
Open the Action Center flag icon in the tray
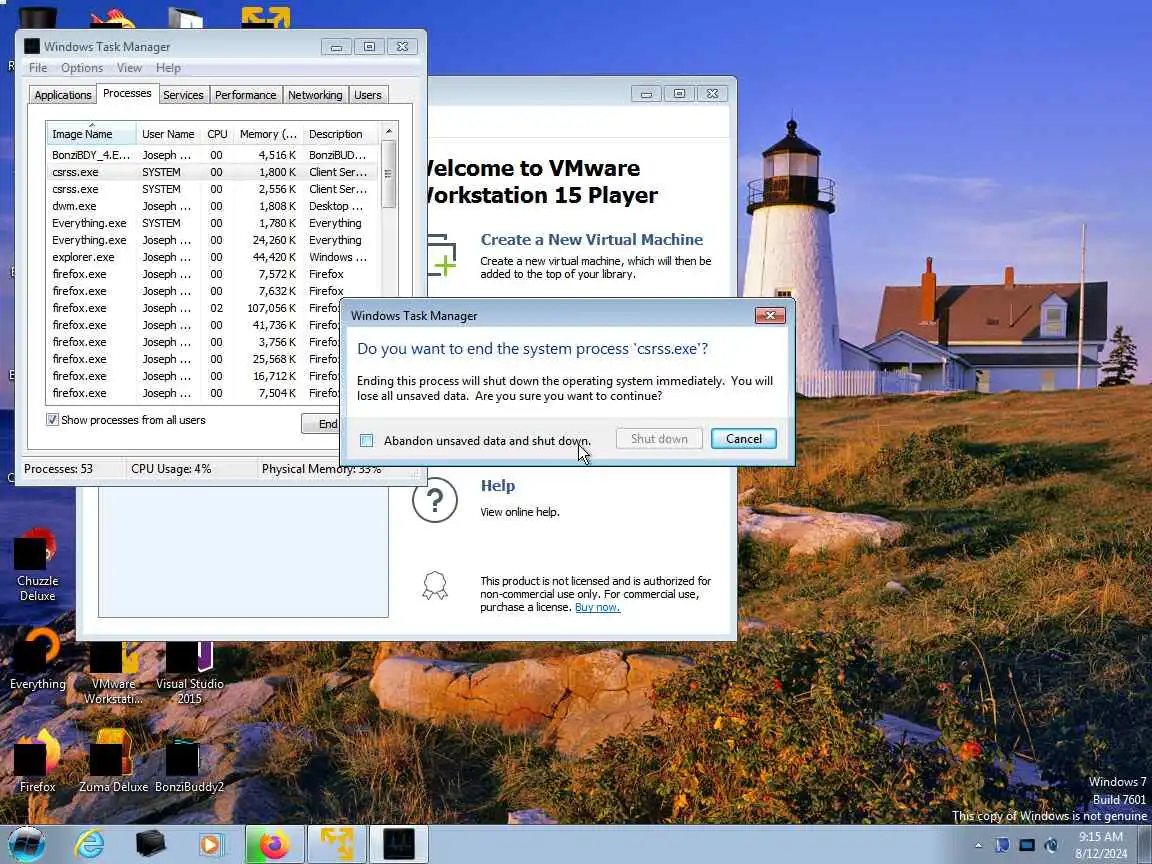click(1002, 845)
